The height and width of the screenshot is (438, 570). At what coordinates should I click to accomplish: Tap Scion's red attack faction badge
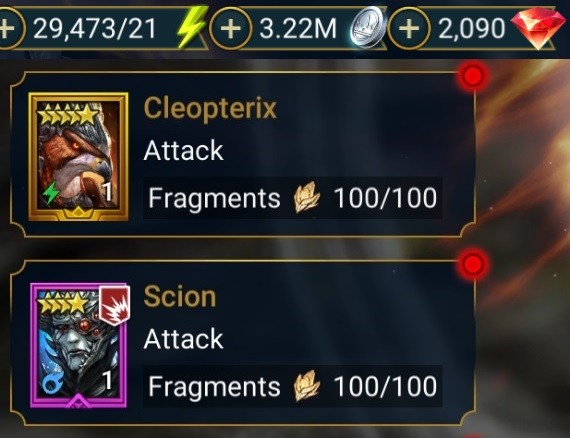115,304
